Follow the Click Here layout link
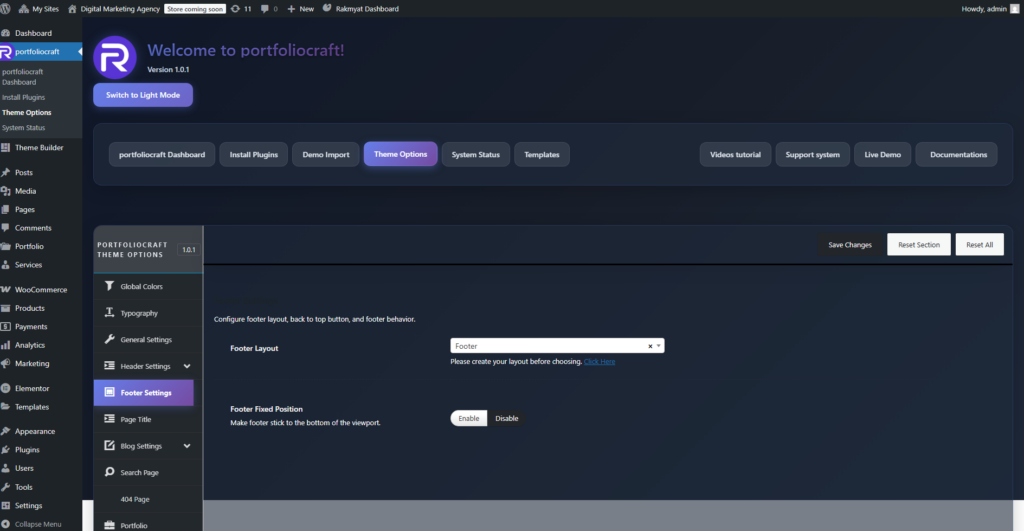This screenshot has height=531, width=1024. pos(599,361)
